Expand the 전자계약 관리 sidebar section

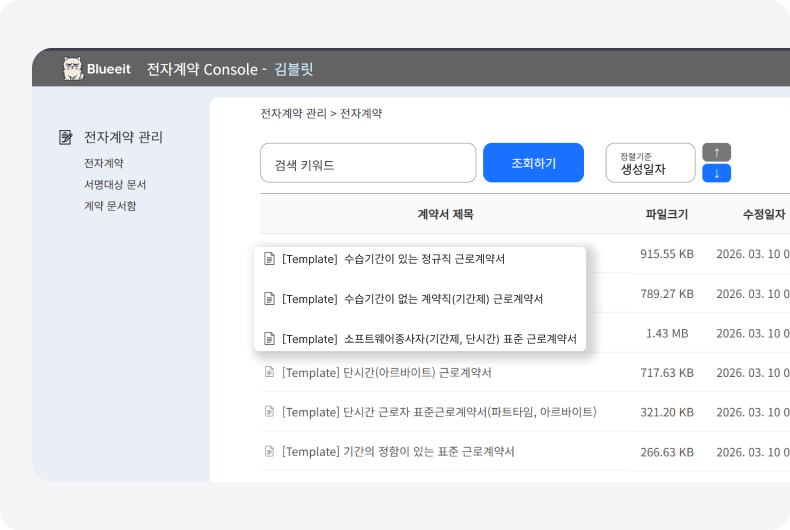[x=123, y=137]
